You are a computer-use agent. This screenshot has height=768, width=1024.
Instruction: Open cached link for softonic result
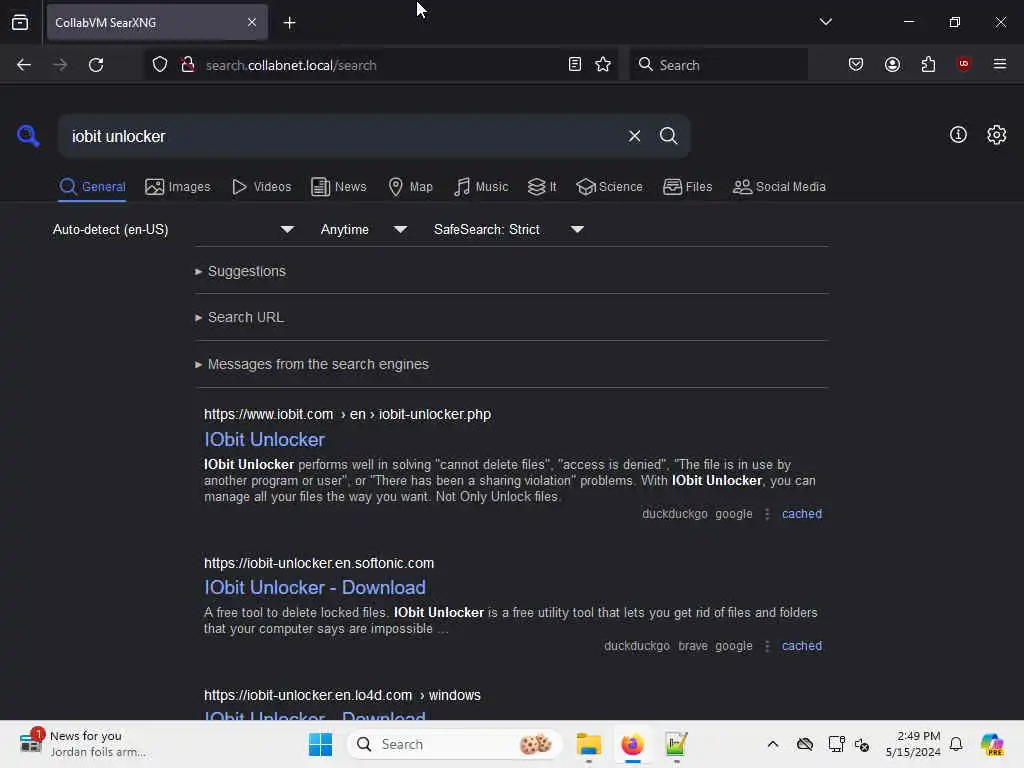(x=802, y=646)
